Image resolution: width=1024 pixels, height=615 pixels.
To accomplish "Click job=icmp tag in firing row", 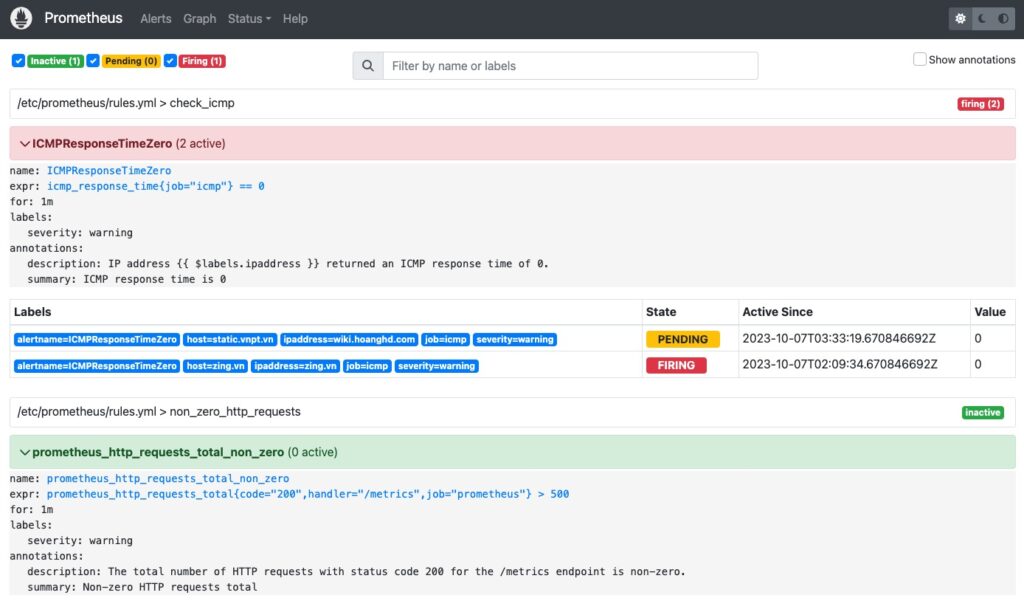I will tap(367, 366).
